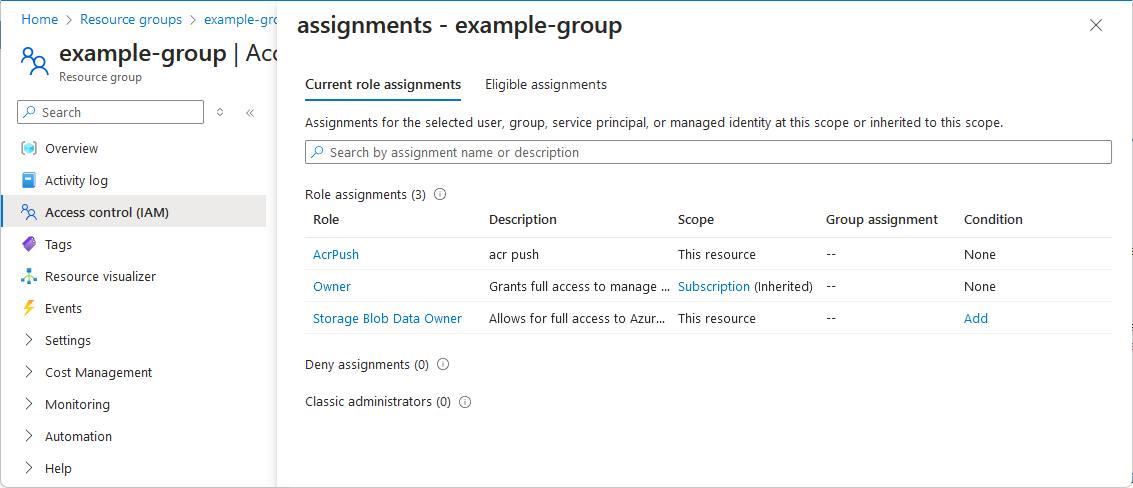Viewport: 1133px width, 488px height.
Task: Expand the Cost Management section
Action: tap(29, 372)
